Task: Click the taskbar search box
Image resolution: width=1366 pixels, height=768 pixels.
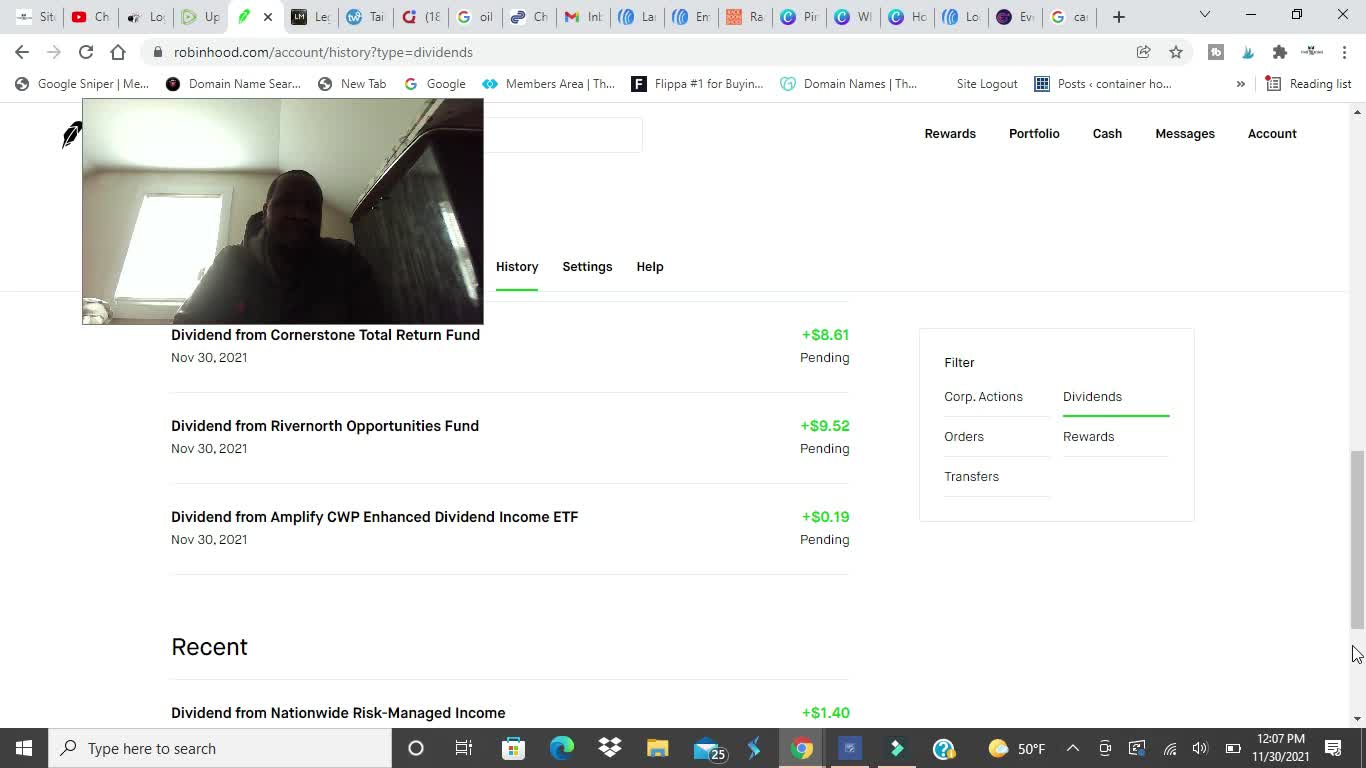Action: pos(220,748)
